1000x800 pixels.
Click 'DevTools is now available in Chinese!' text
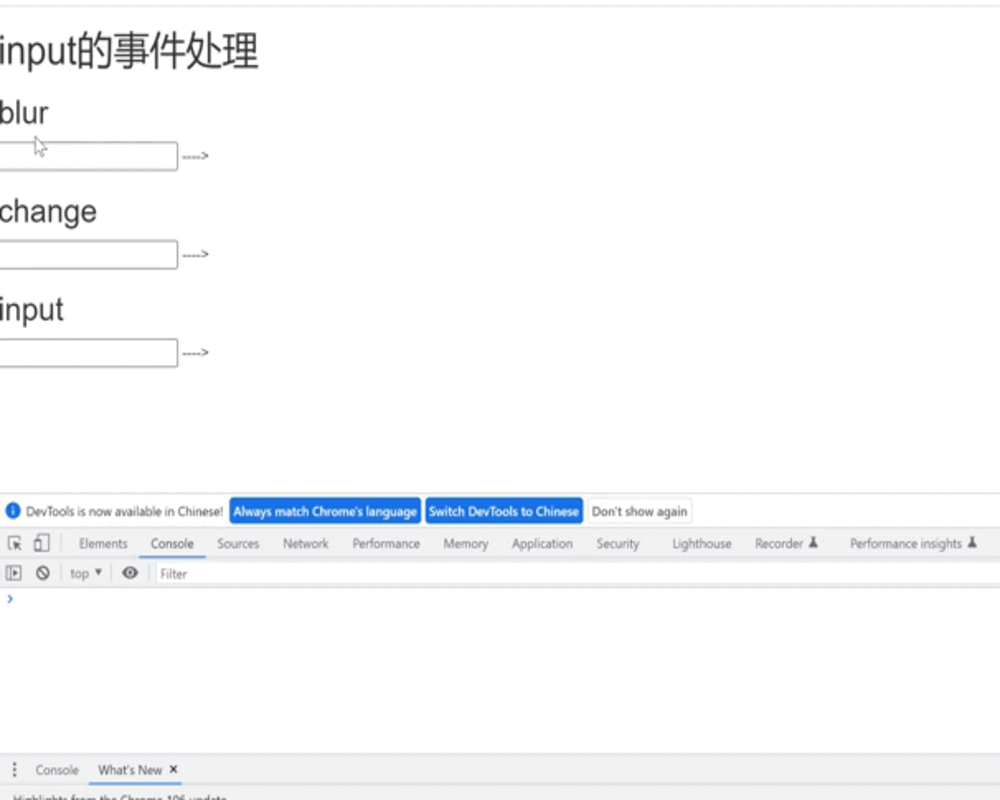click(124, 511)
